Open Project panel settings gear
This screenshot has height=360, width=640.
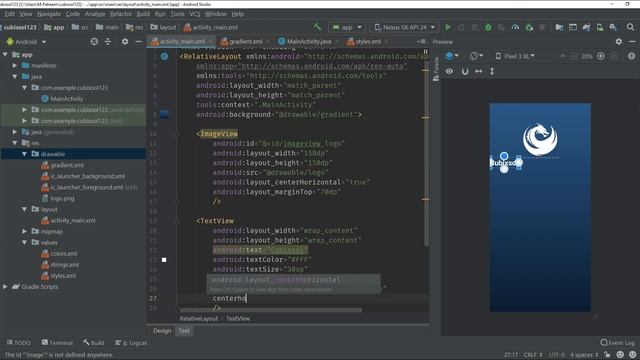(125, 42)
